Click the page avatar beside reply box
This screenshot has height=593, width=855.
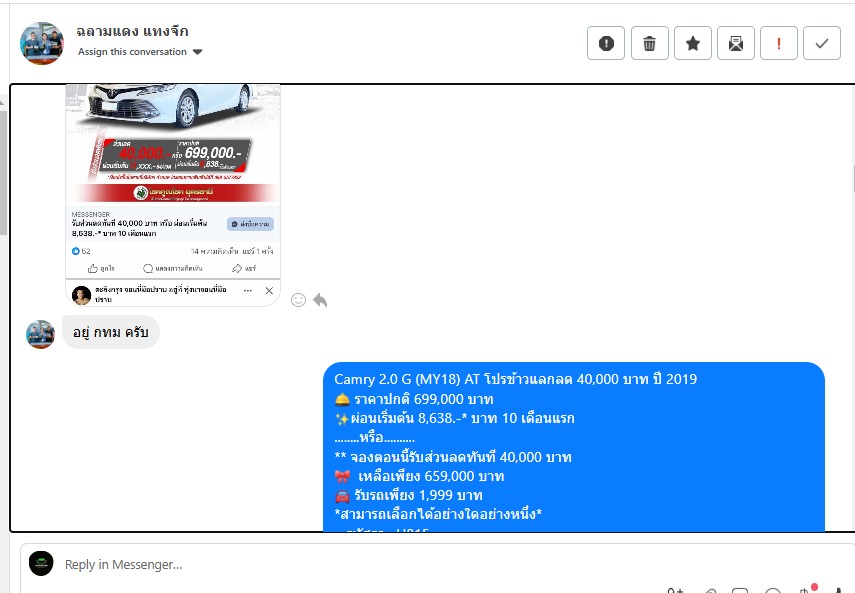(41, 564)
